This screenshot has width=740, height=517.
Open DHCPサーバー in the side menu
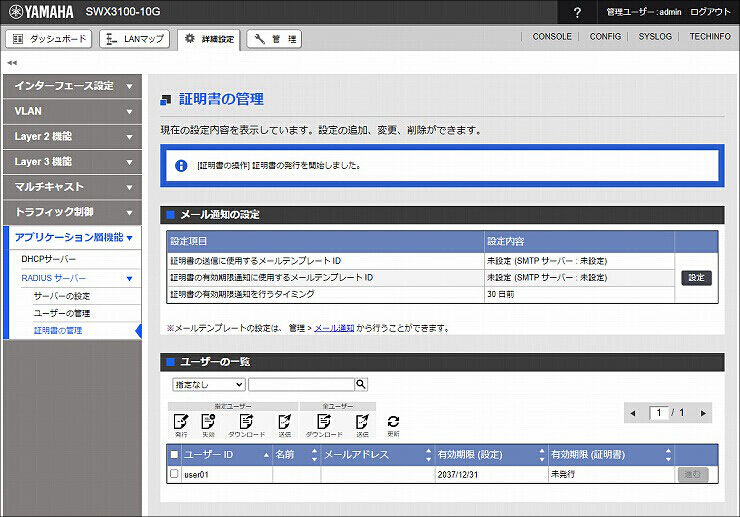point(48,259)
